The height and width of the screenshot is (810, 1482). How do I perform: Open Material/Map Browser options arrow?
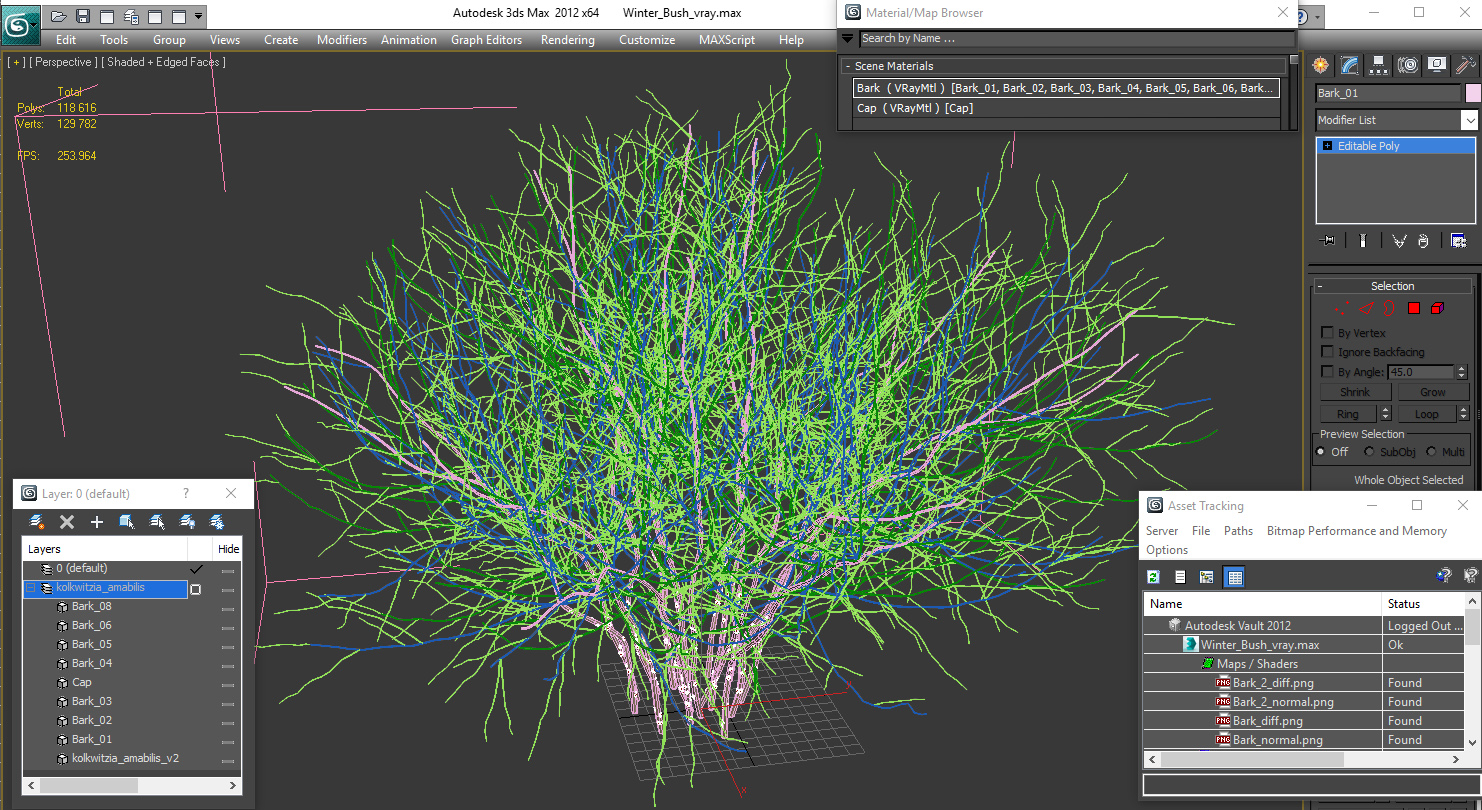pos(847,39)
